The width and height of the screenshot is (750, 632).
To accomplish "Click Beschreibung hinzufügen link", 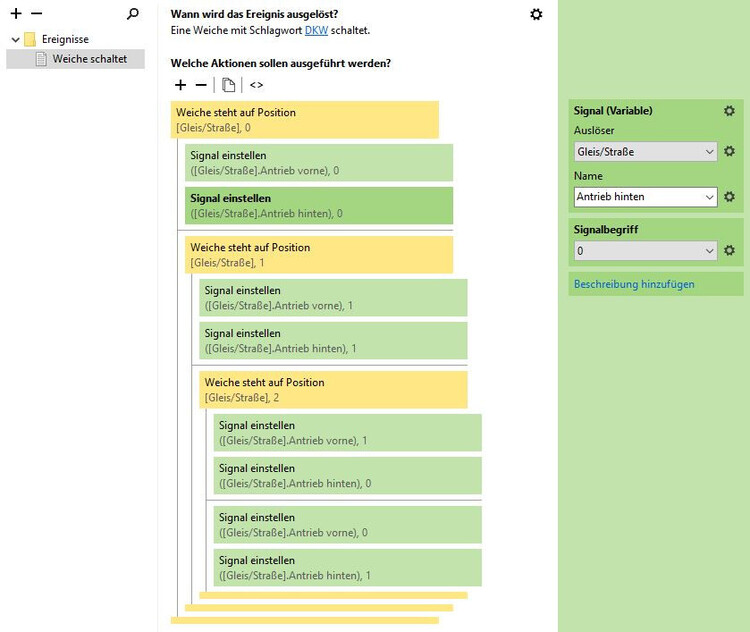I will point(634,284).
